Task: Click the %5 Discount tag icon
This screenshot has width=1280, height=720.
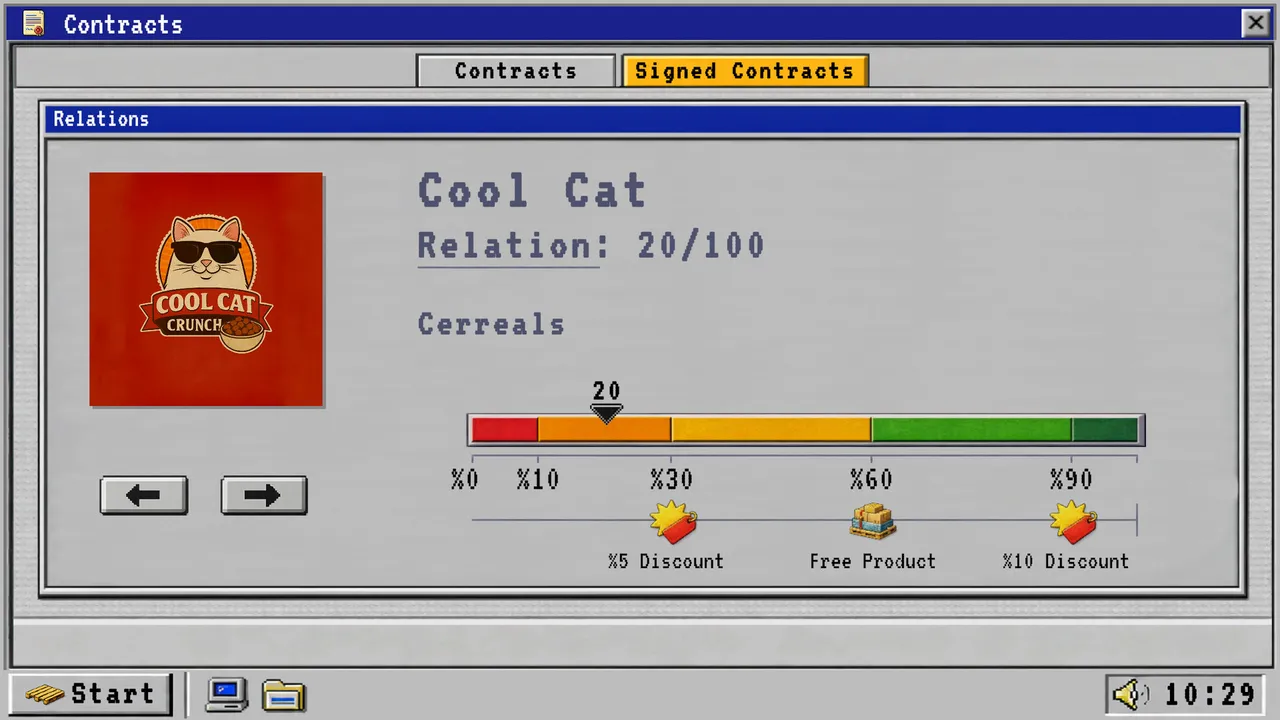Action: pos(673,521)
